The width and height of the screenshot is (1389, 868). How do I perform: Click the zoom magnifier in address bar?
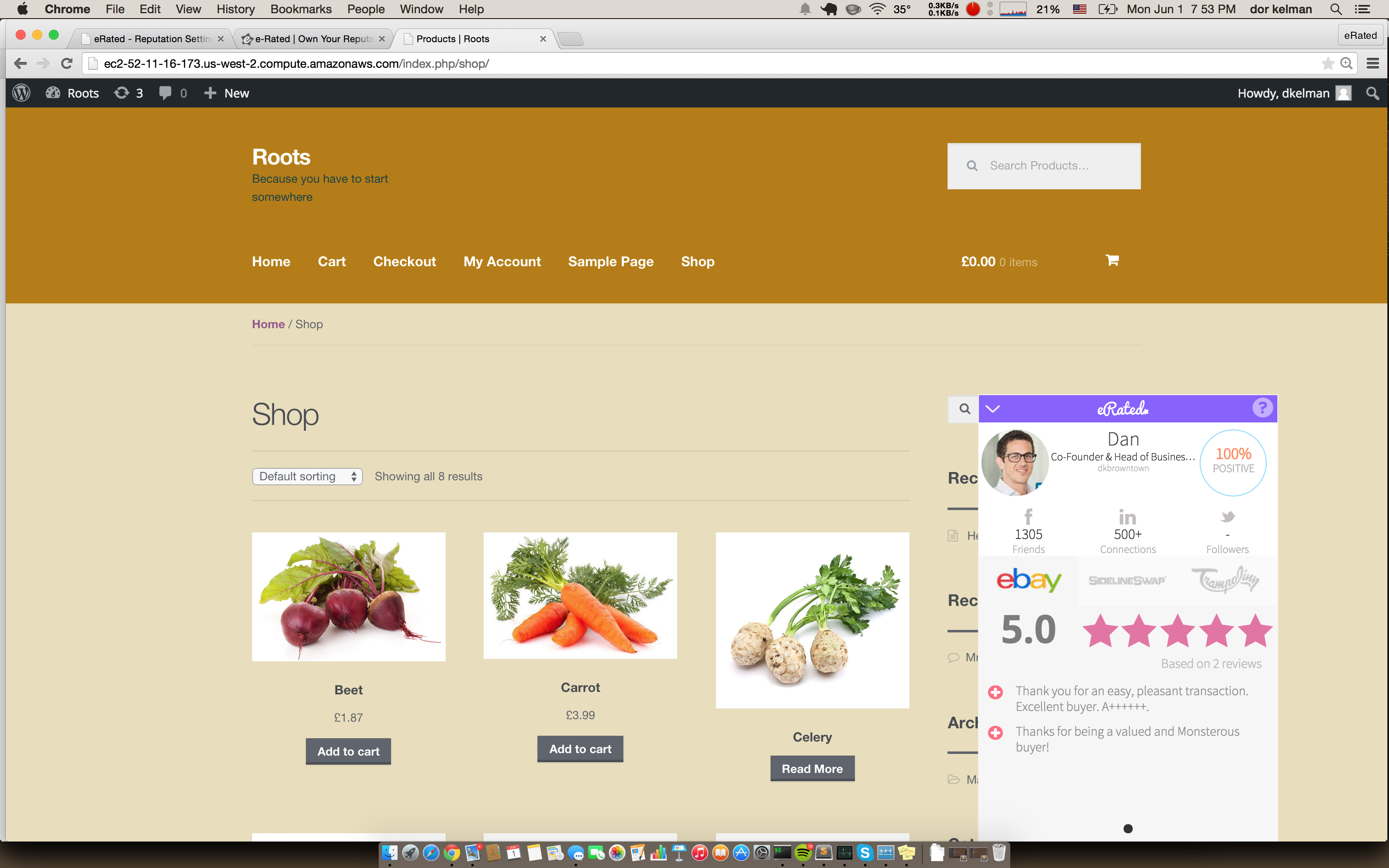1346,63
